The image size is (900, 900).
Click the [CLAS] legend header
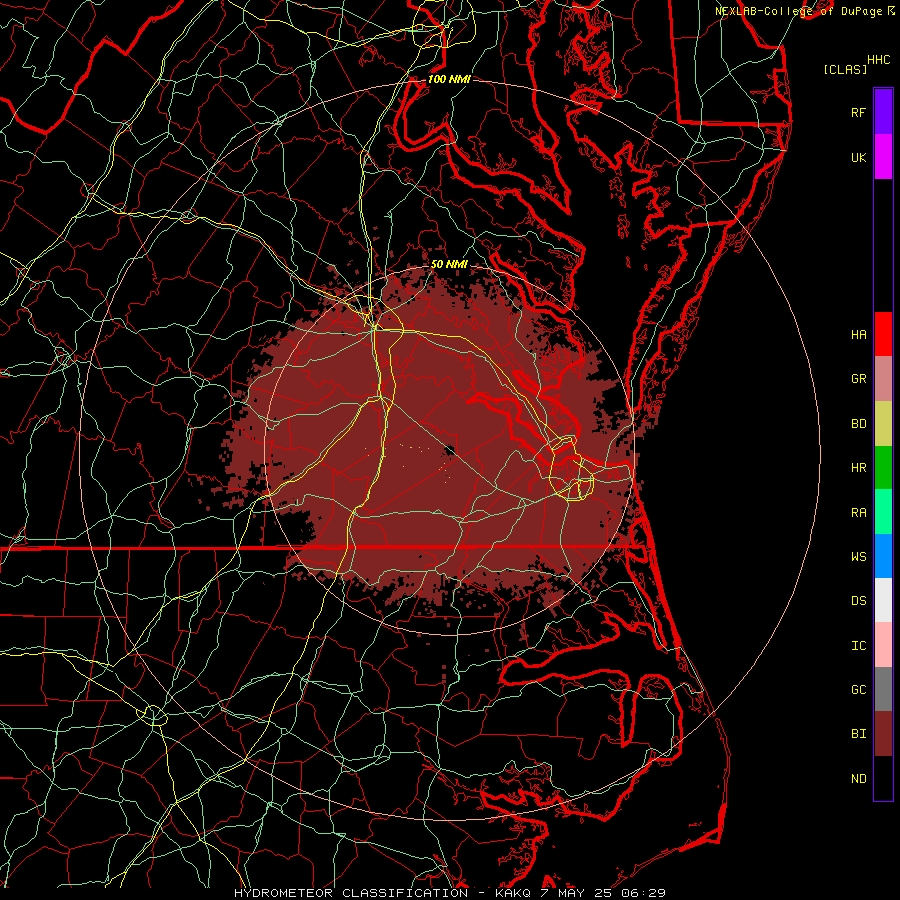click(845, 69)
